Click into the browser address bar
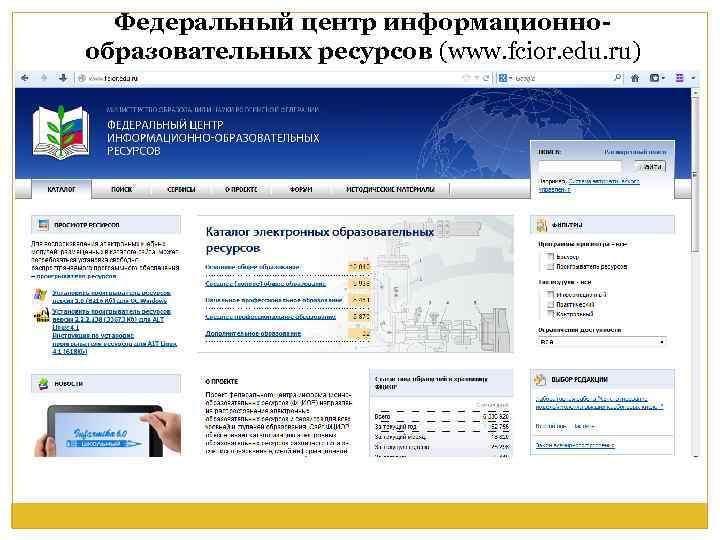Image resolution: width=720 pixels, height=540 pixels. (273, 78)
